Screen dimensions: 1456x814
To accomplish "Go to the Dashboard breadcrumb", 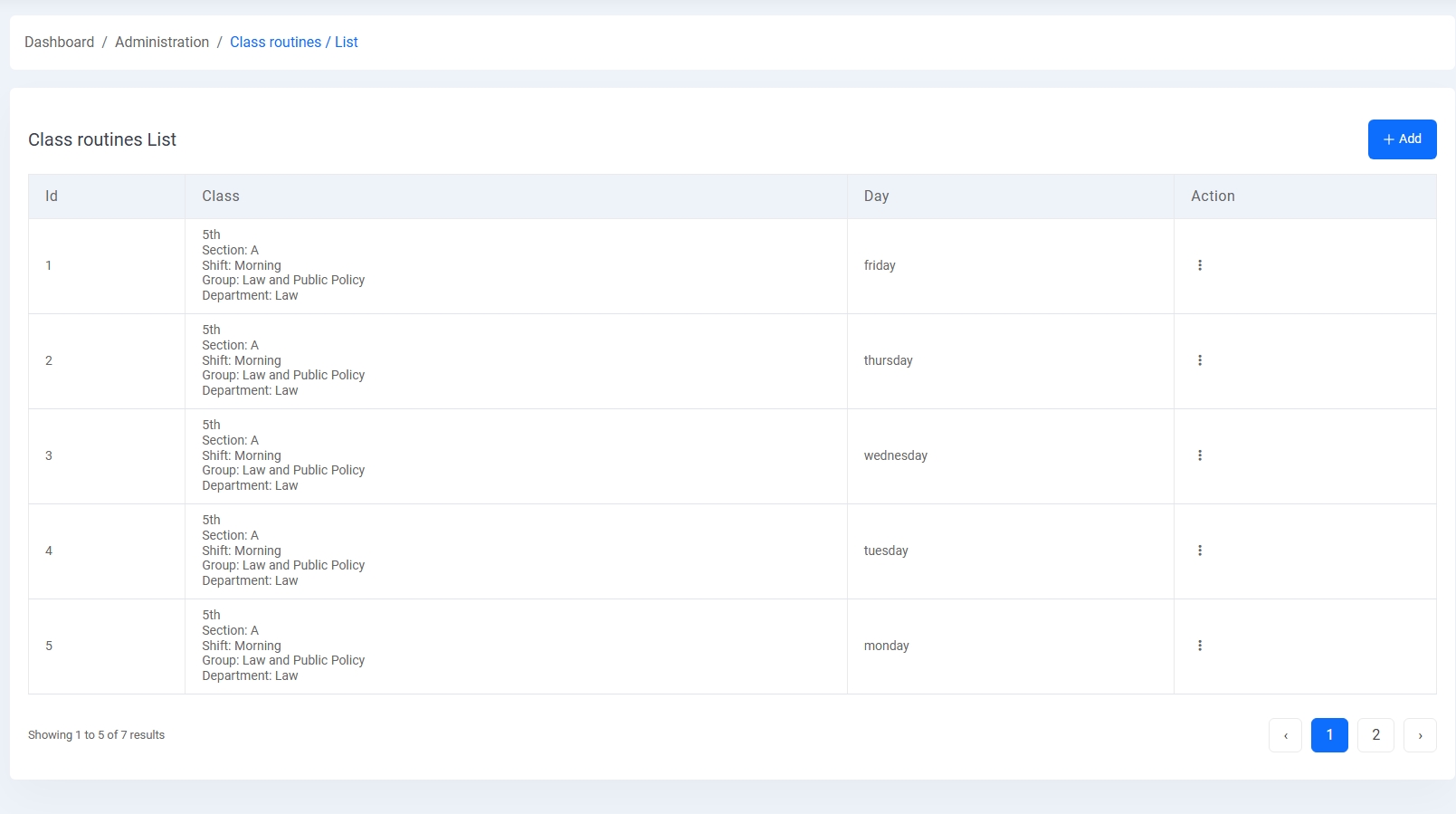I will coord(59,43).
